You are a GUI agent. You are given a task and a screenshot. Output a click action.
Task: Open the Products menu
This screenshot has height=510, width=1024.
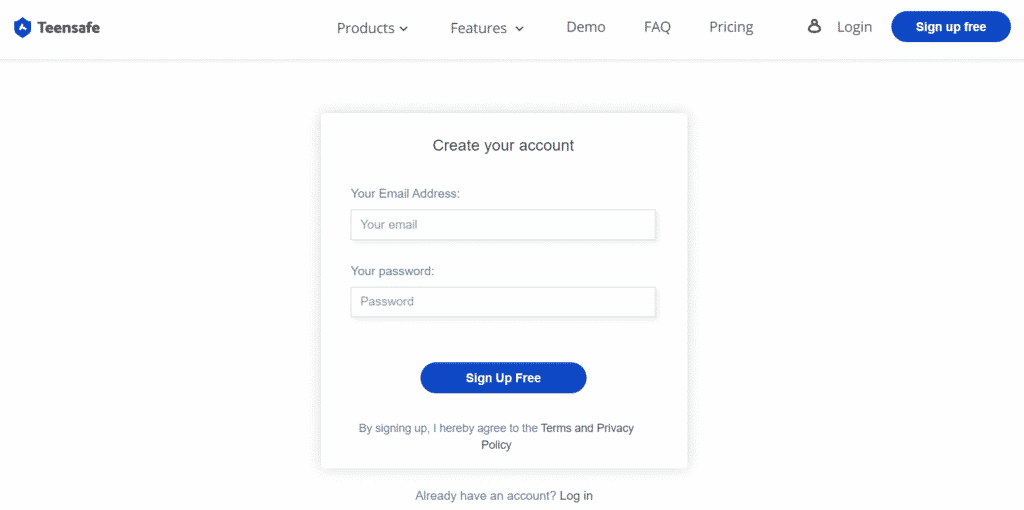[x=366, y=28]
